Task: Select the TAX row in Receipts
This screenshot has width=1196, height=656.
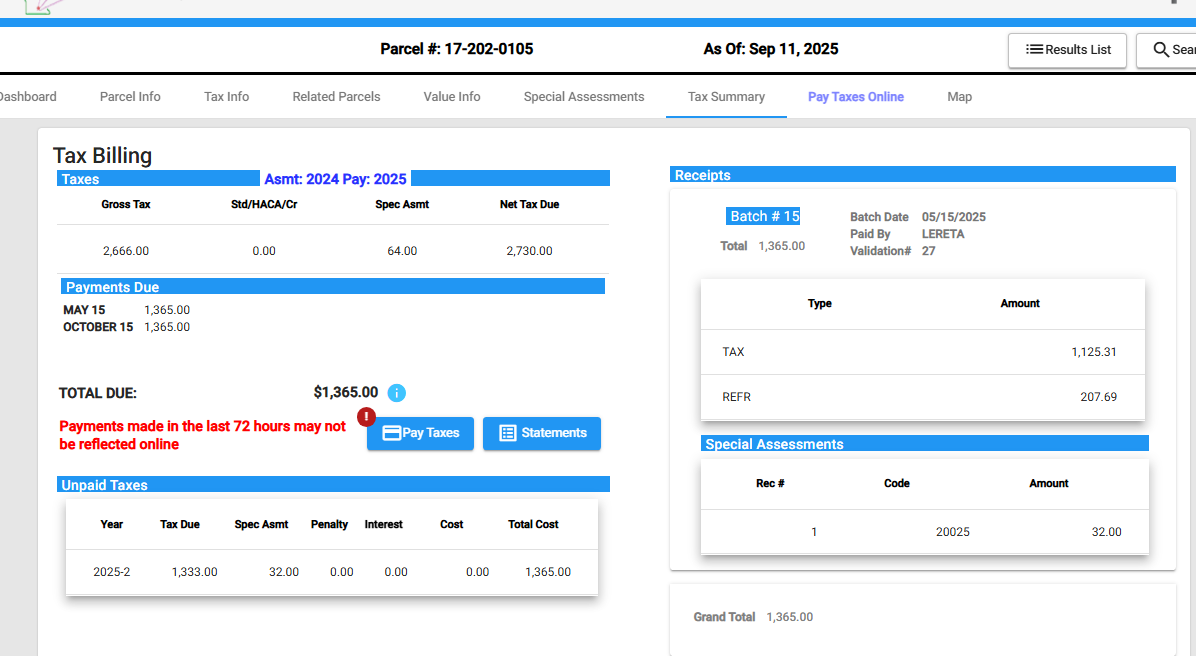Action: pyautogui.click(x=922, y=352)
